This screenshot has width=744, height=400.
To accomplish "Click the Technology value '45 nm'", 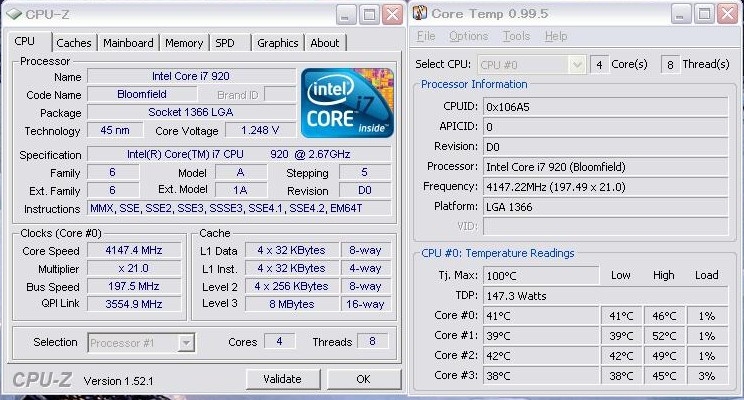I will [115, 130].
